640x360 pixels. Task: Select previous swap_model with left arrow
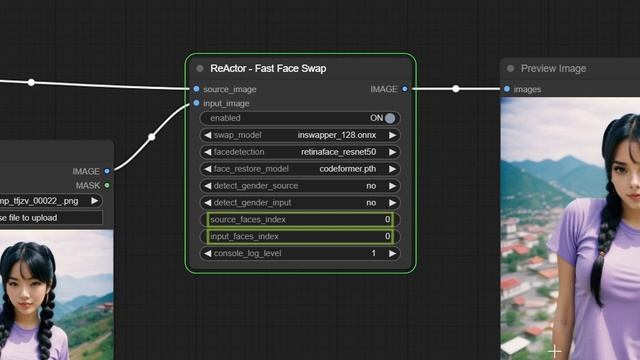[208, 135]
